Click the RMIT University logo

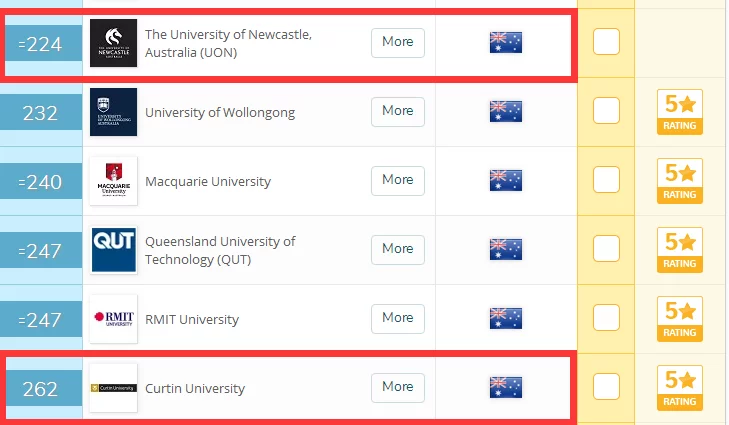pos(113,319)
